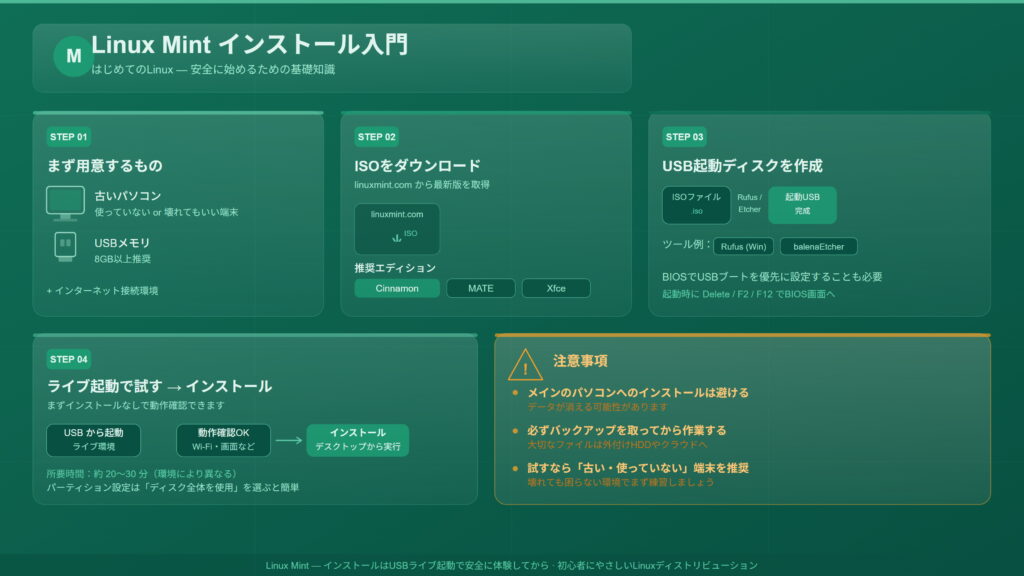The image size is (1024, 576).
Task: Click the green M logo circle
Action: [73, 57]
